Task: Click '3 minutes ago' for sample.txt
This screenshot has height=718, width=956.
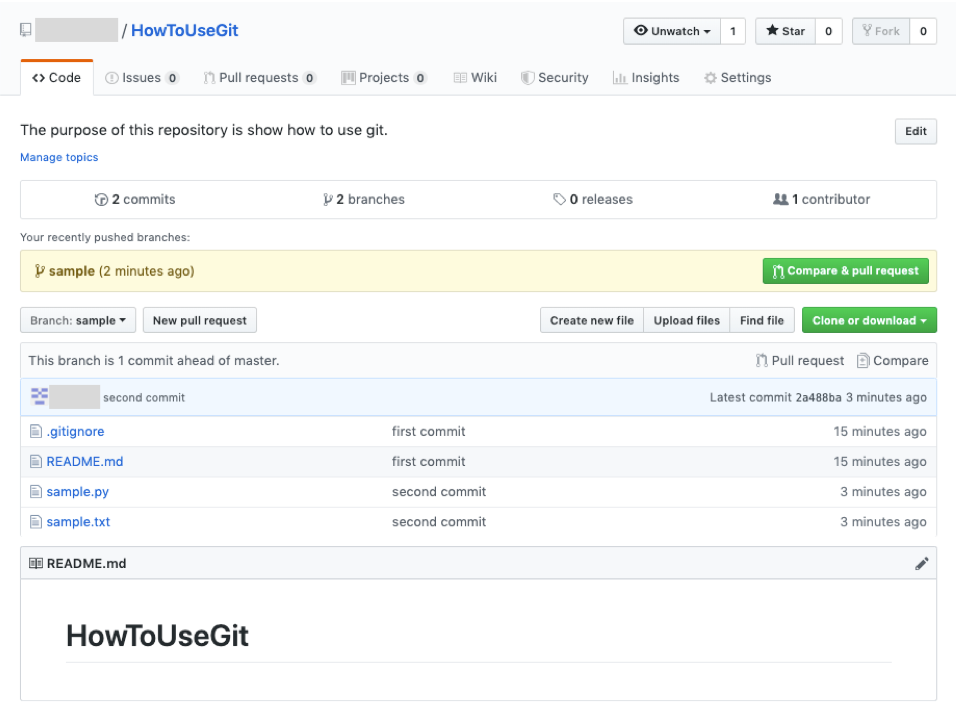Action: point(883,522)
